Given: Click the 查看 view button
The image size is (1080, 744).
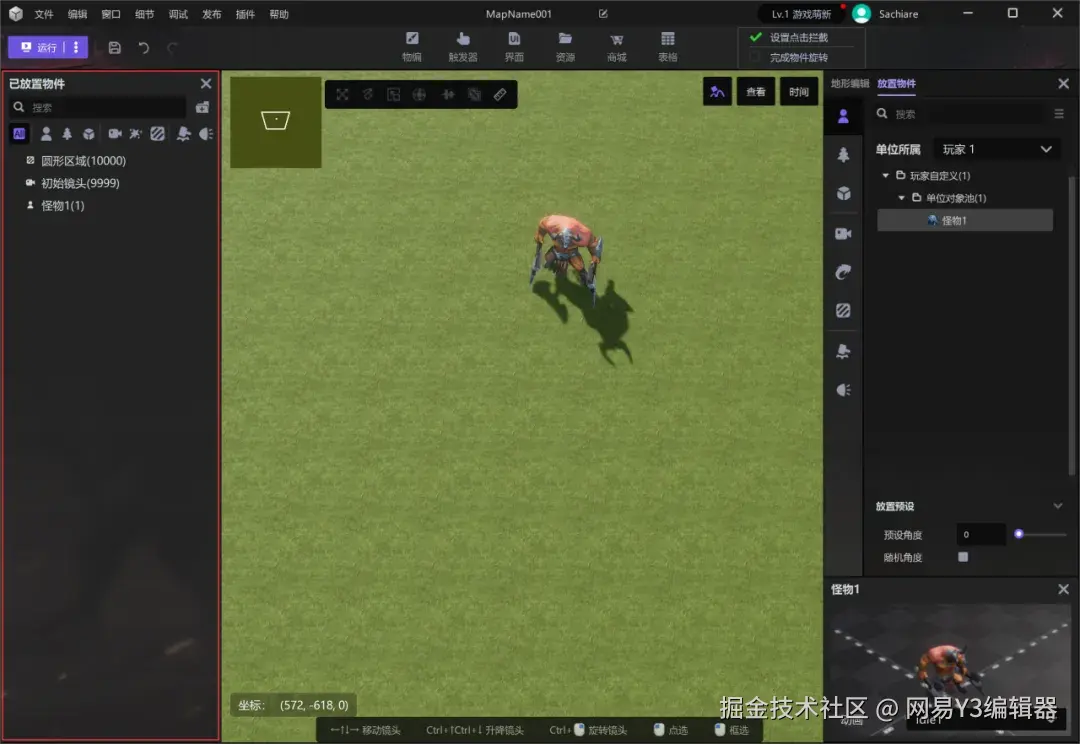Looking at the screenshot, I should [x=756, y=92].
